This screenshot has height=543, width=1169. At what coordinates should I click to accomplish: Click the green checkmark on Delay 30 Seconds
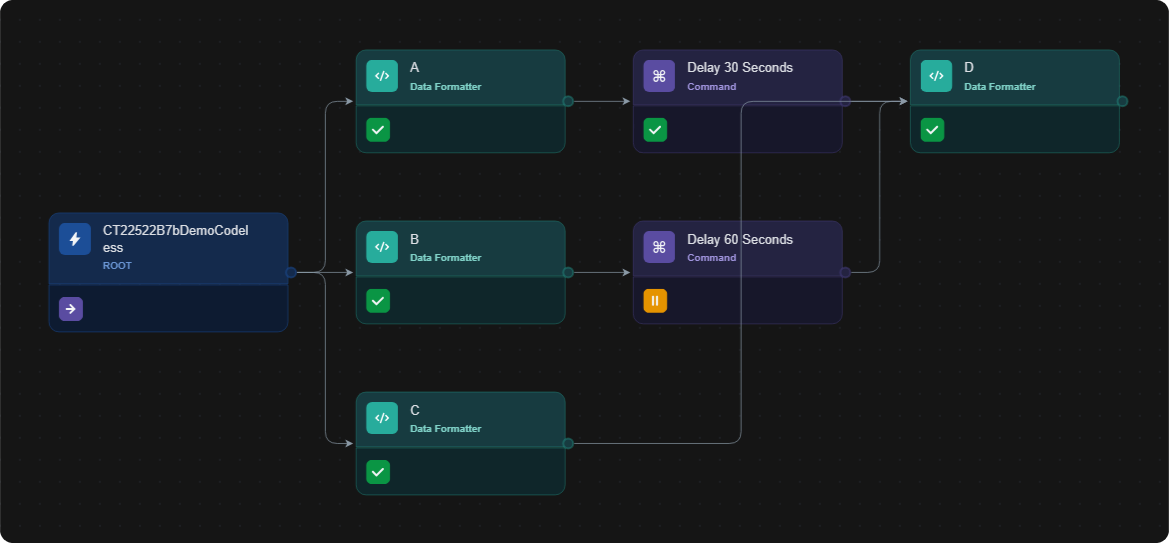click(x=655, y=130)
